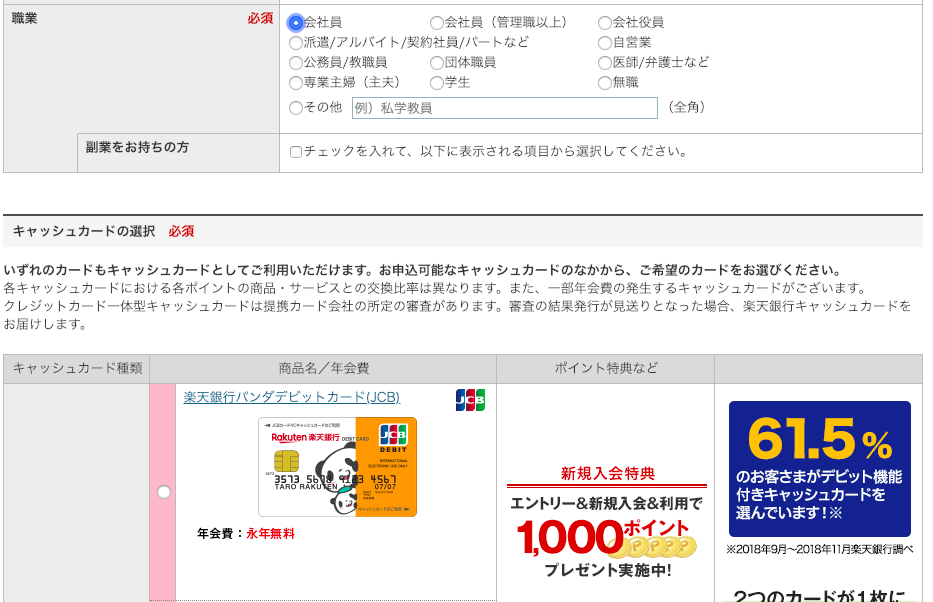Click the キャッシュカード種類 column header

pos(77,369)
